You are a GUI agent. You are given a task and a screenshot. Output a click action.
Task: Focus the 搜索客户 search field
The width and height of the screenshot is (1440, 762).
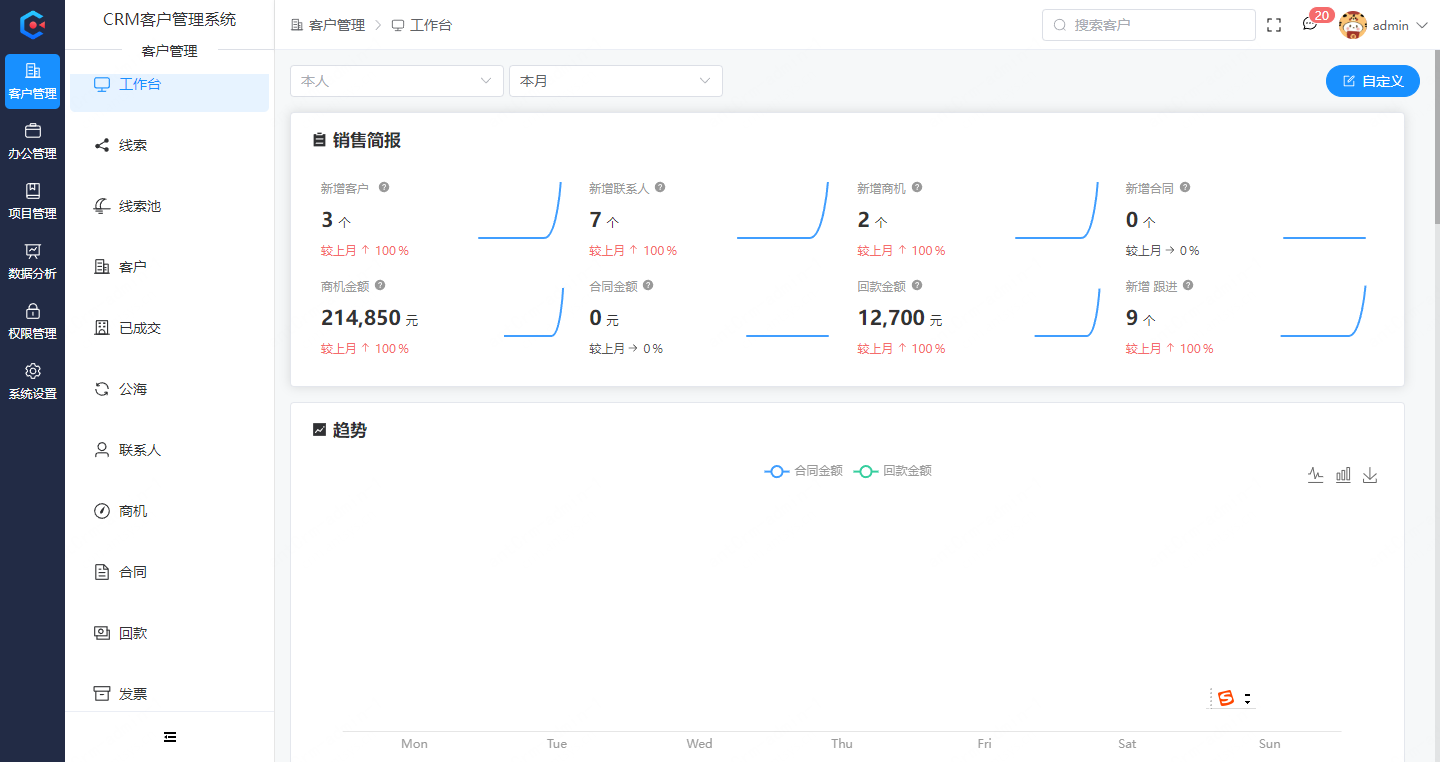click(1148, 25)
